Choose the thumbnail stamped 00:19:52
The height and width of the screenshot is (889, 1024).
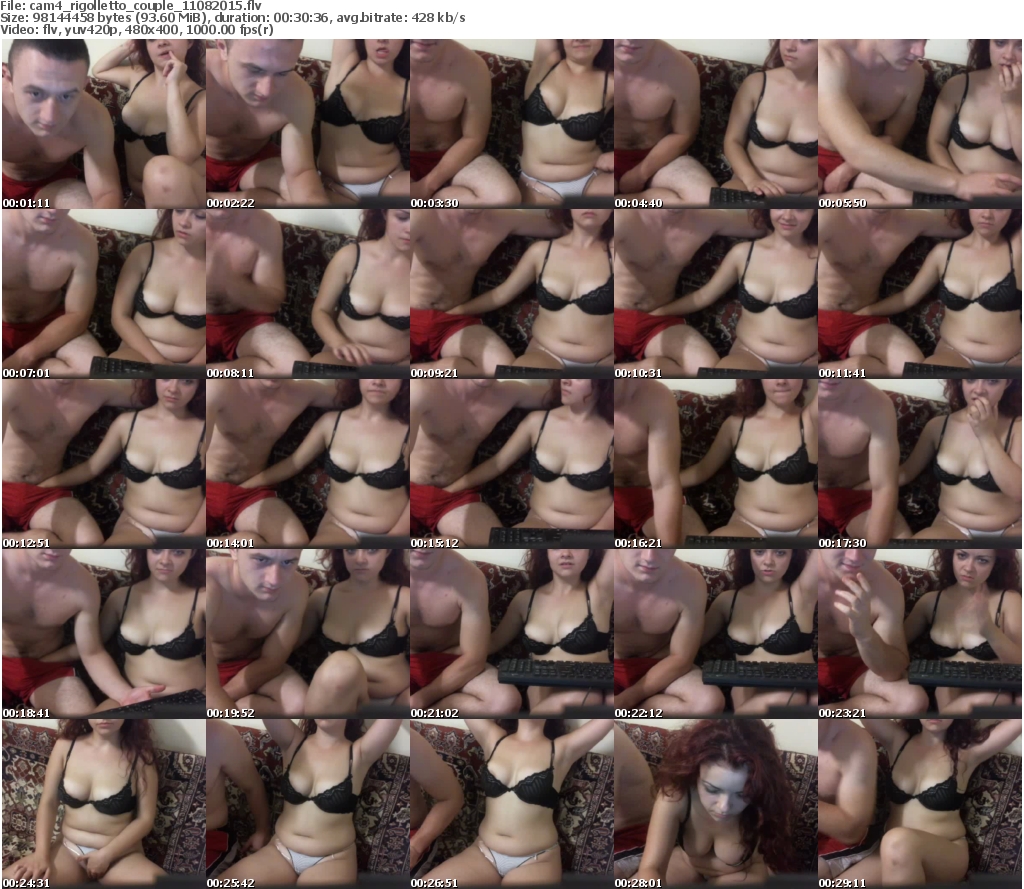click(308, 634)
